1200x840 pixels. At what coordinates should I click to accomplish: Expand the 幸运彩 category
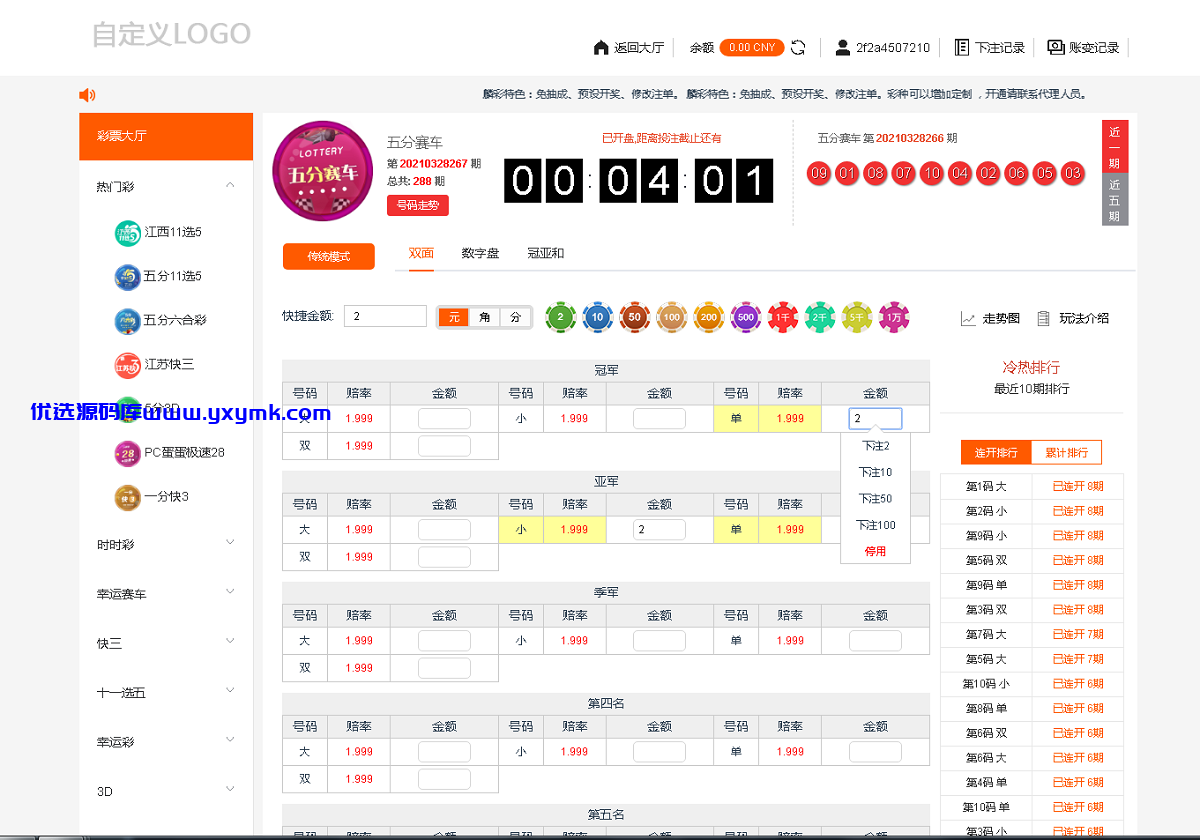pos(231,741)
